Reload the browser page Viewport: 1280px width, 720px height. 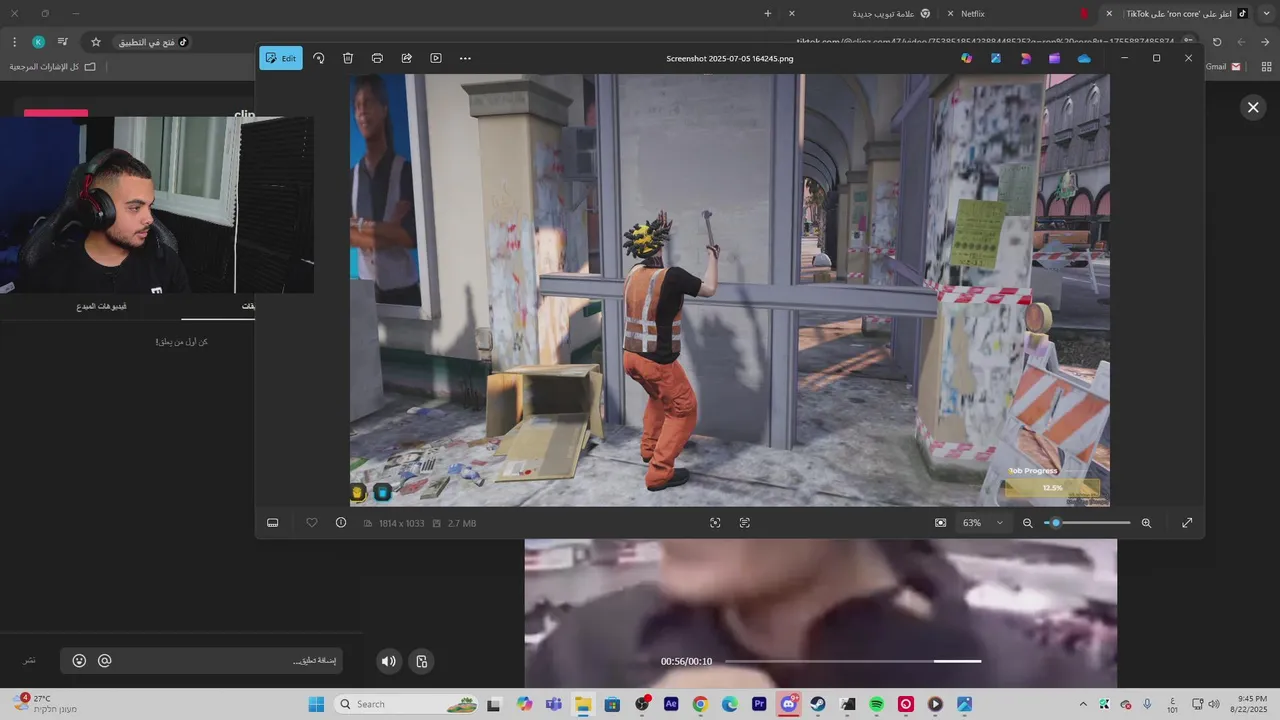1217,42
